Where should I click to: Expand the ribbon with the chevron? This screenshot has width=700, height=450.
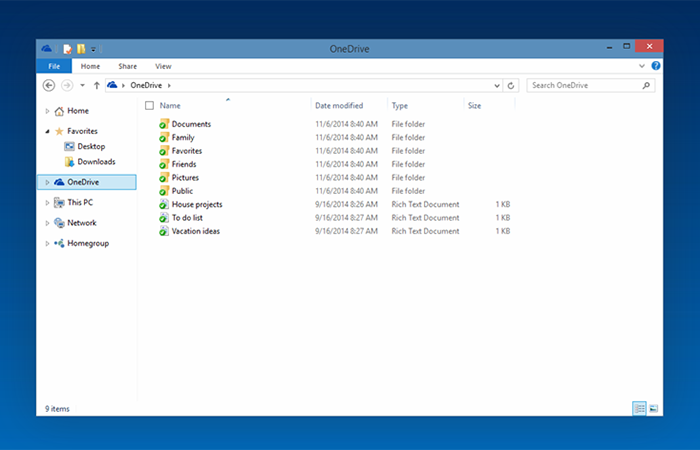click(x=642, y=66)
